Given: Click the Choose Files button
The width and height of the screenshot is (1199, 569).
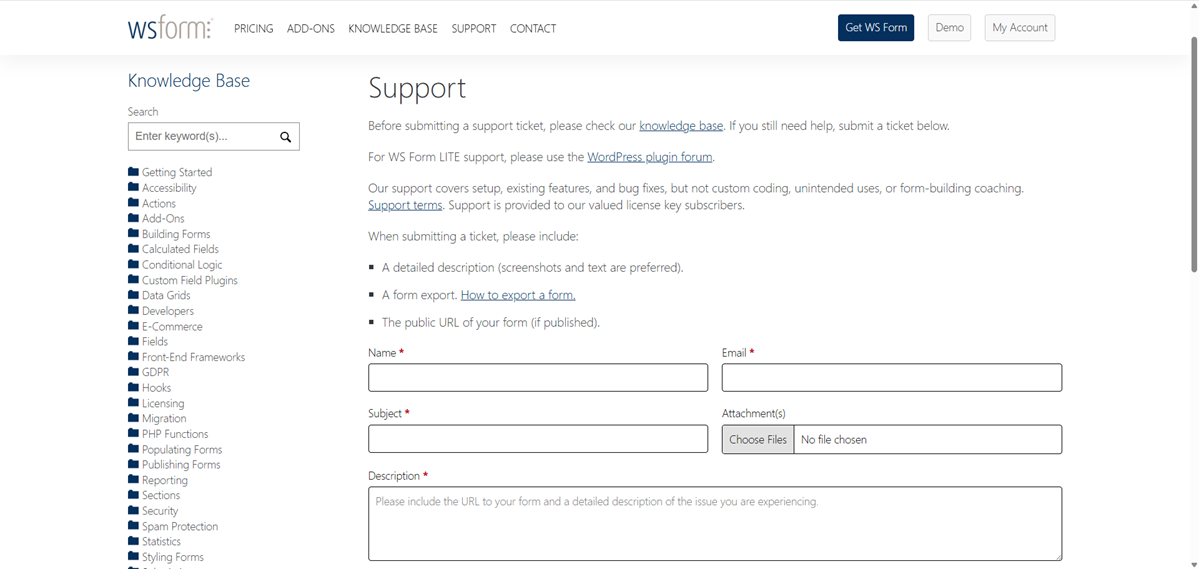Looking at the screenshot, I should (758, 439).
